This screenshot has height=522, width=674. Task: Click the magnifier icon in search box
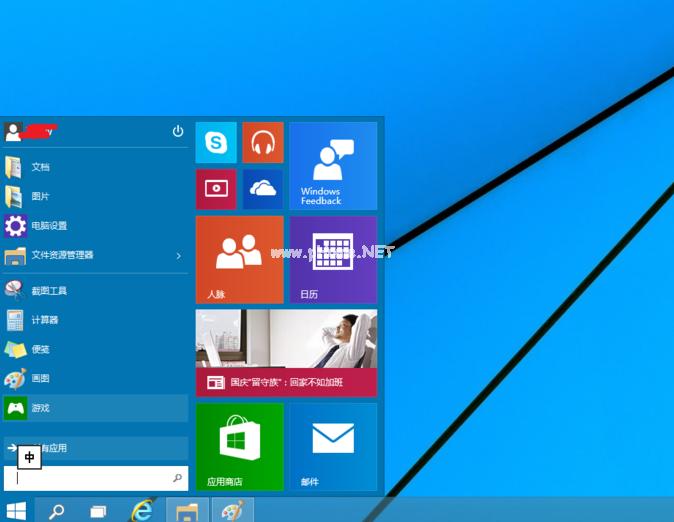coord(178,478)
